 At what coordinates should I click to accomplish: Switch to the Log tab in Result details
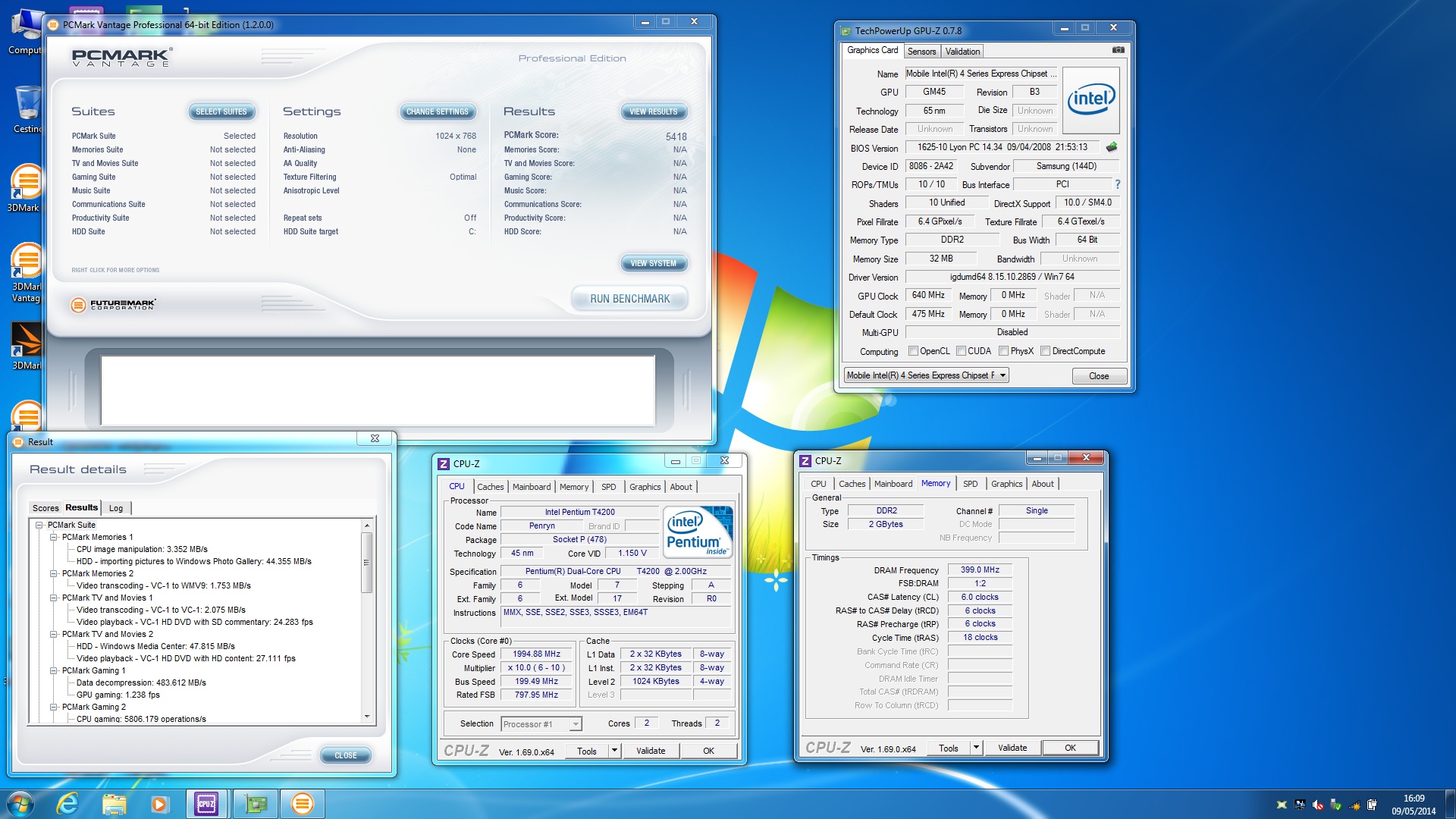116,508
